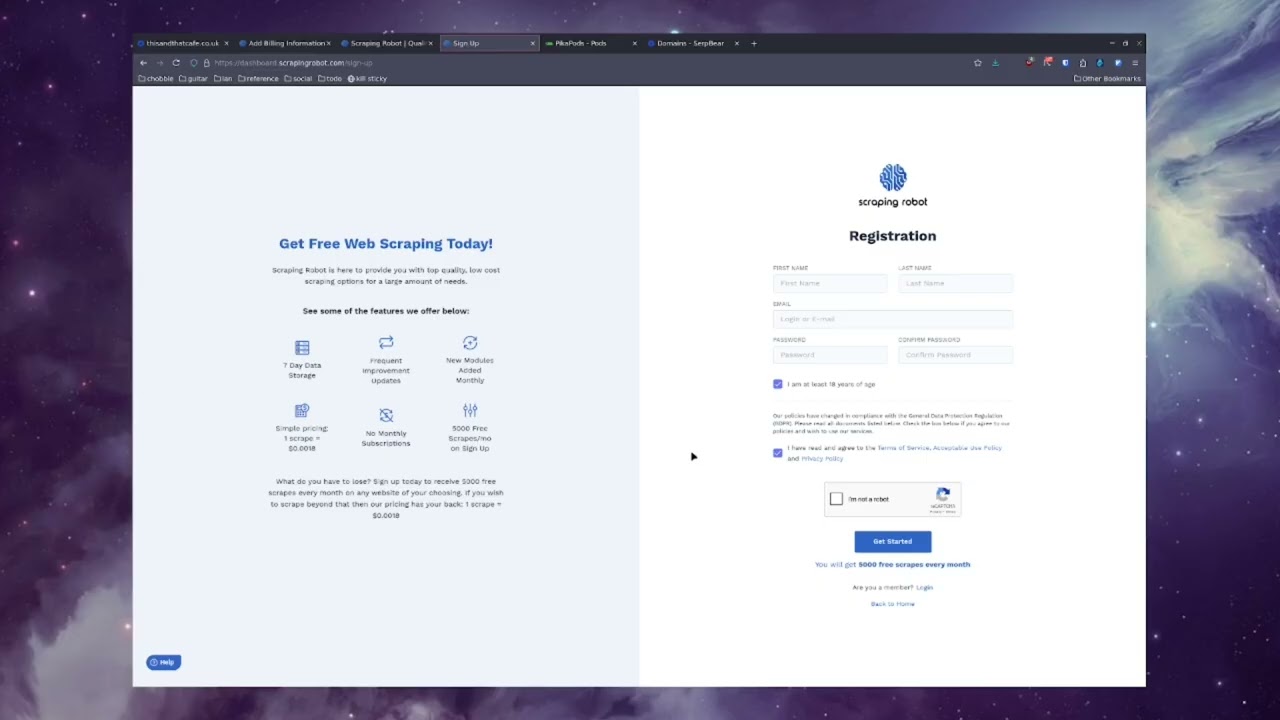Click the Get Started button

coord(893,541)
